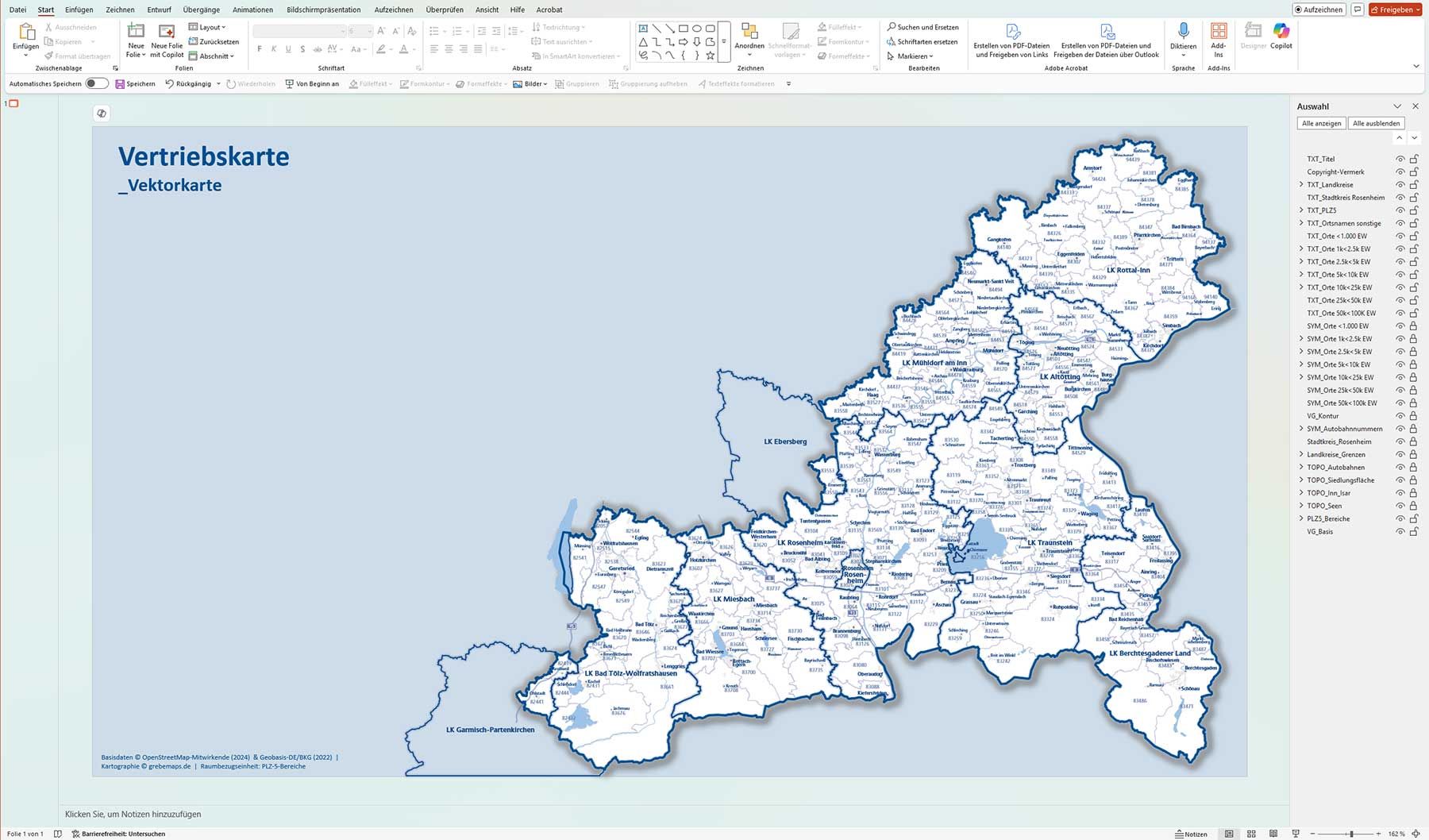Image resolution: width=1429 pixels, height=840 pixels.
Task: Click Alle ausblenden button
Action: click(1377, 123)
